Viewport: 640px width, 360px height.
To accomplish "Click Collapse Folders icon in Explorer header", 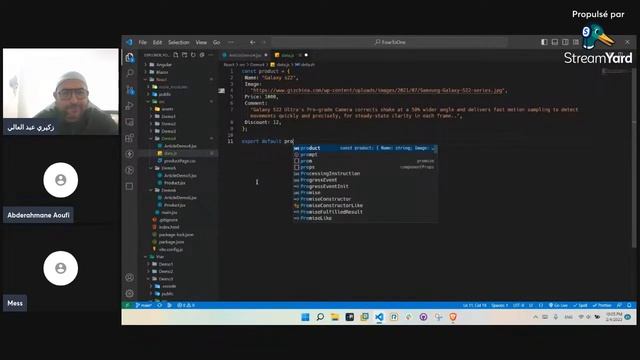I will click(x=202, y=55).
